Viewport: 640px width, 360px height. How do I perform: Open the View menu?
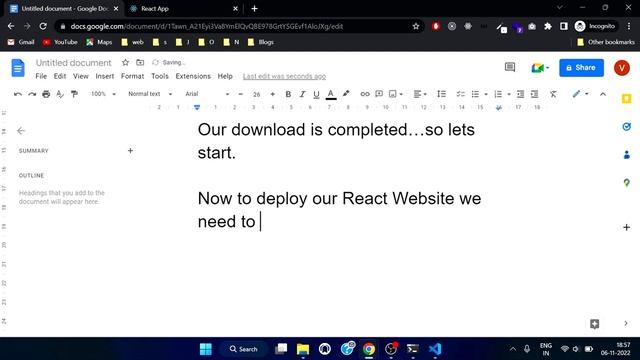81,76
